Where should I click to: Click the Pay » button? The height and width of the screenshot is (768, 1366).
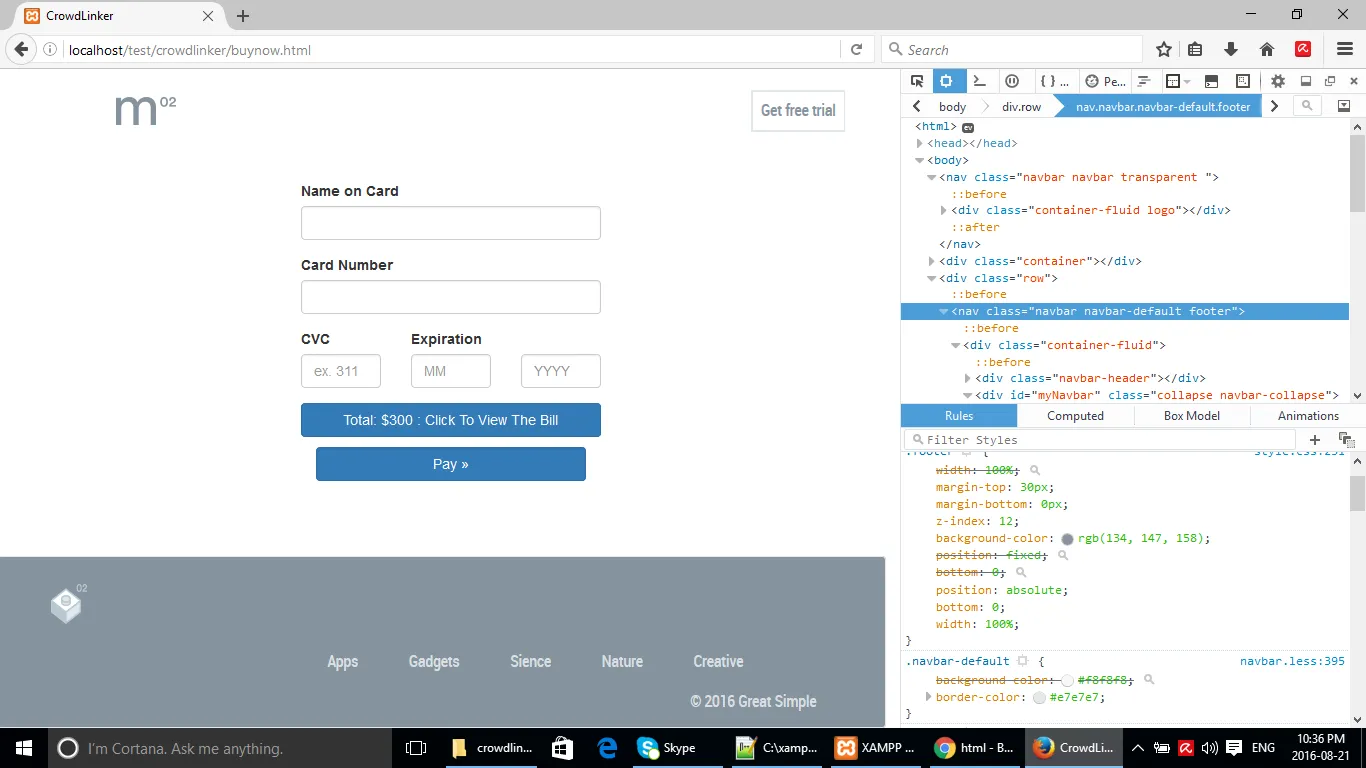coord(451,464)
